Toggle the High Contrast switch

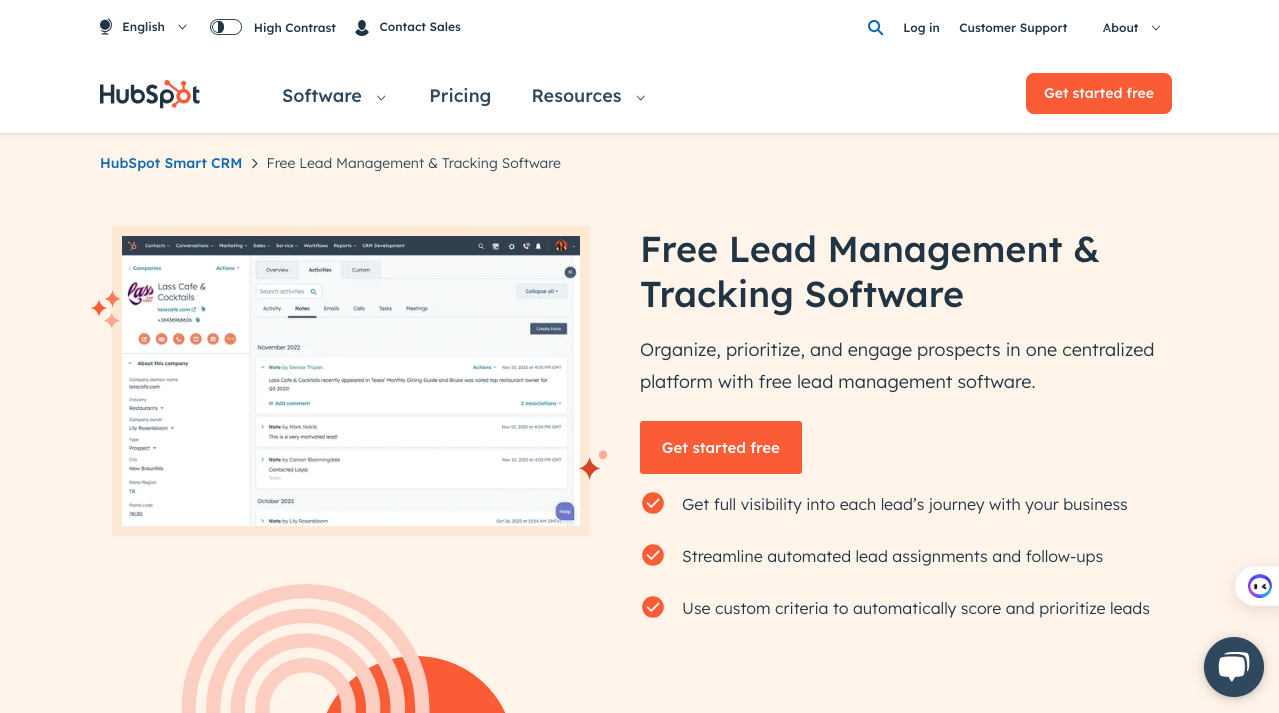226,27
